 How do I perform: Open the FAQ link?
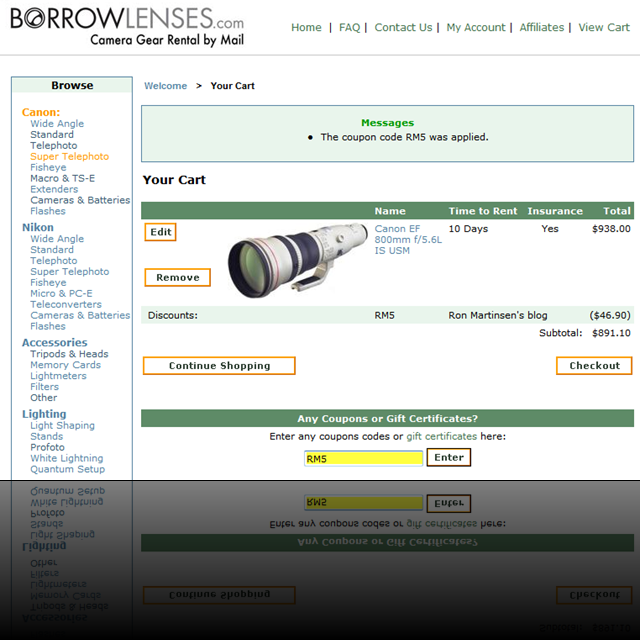tap(349, 27)
